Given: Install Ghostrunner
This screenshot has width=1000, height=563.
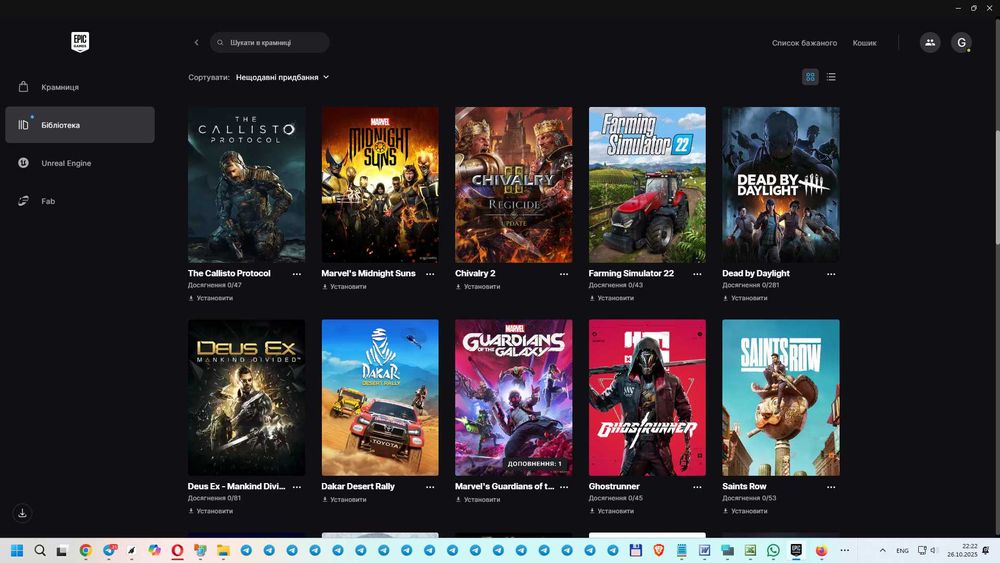Looking at the screenshot, I should coord(612,511).
